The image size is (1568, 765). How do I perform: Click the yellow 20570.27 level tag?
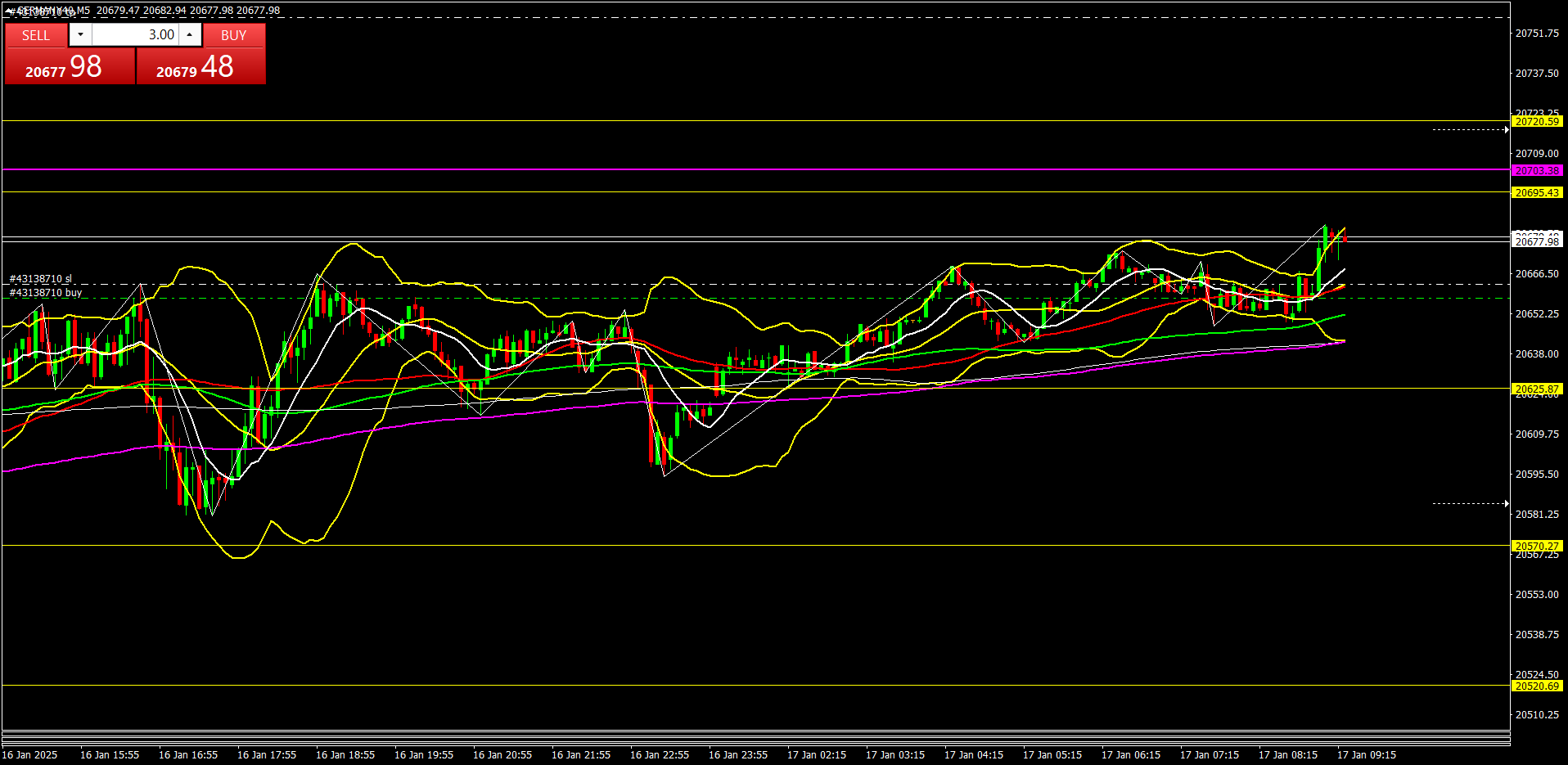point(1537,546)
